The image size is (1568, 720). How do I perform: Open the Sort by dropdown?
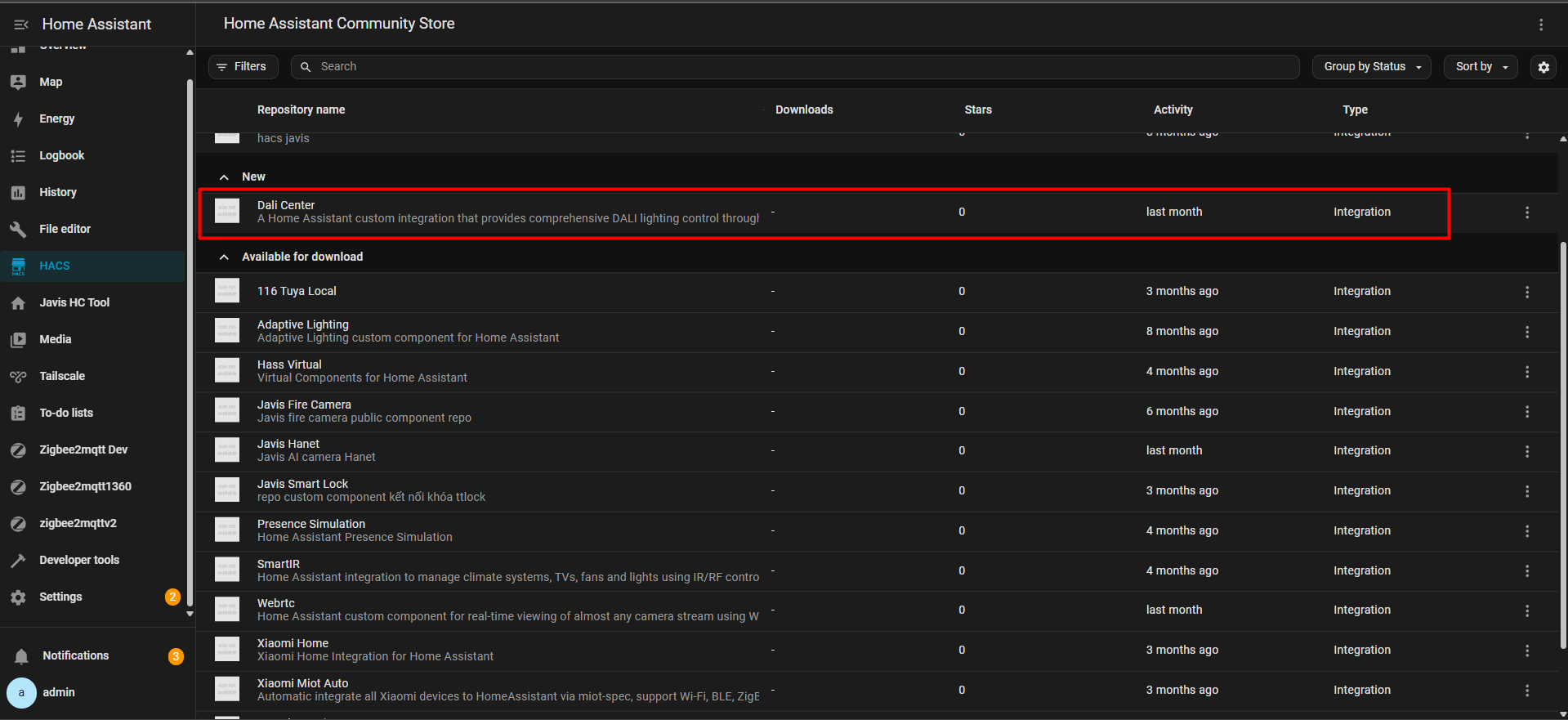pos(1480,67)
